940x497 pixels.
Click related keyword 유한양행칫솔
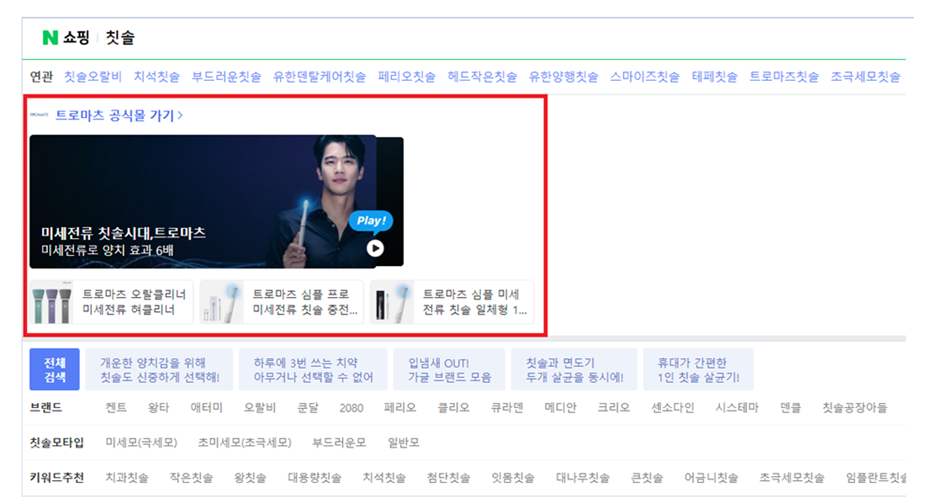pyautogui.click(x=564, y=77)
